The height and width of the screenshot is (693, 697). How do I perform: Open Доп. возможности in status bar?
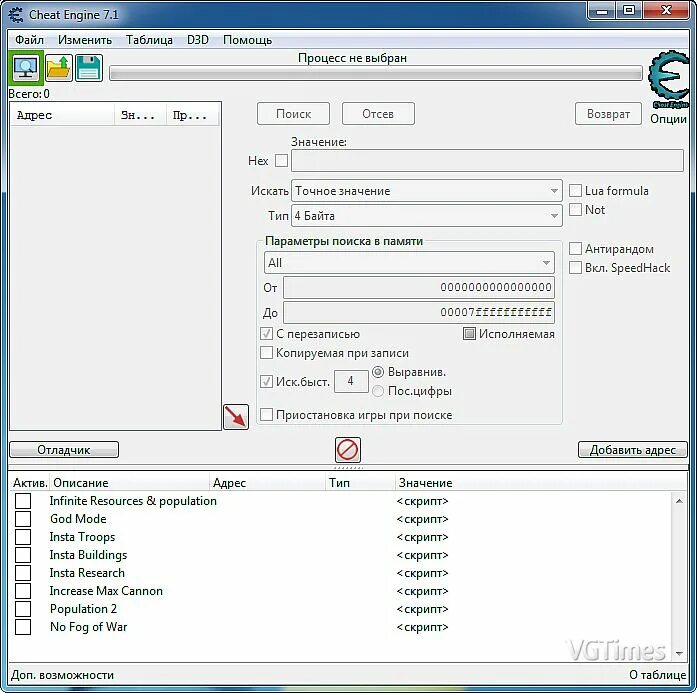63,675
